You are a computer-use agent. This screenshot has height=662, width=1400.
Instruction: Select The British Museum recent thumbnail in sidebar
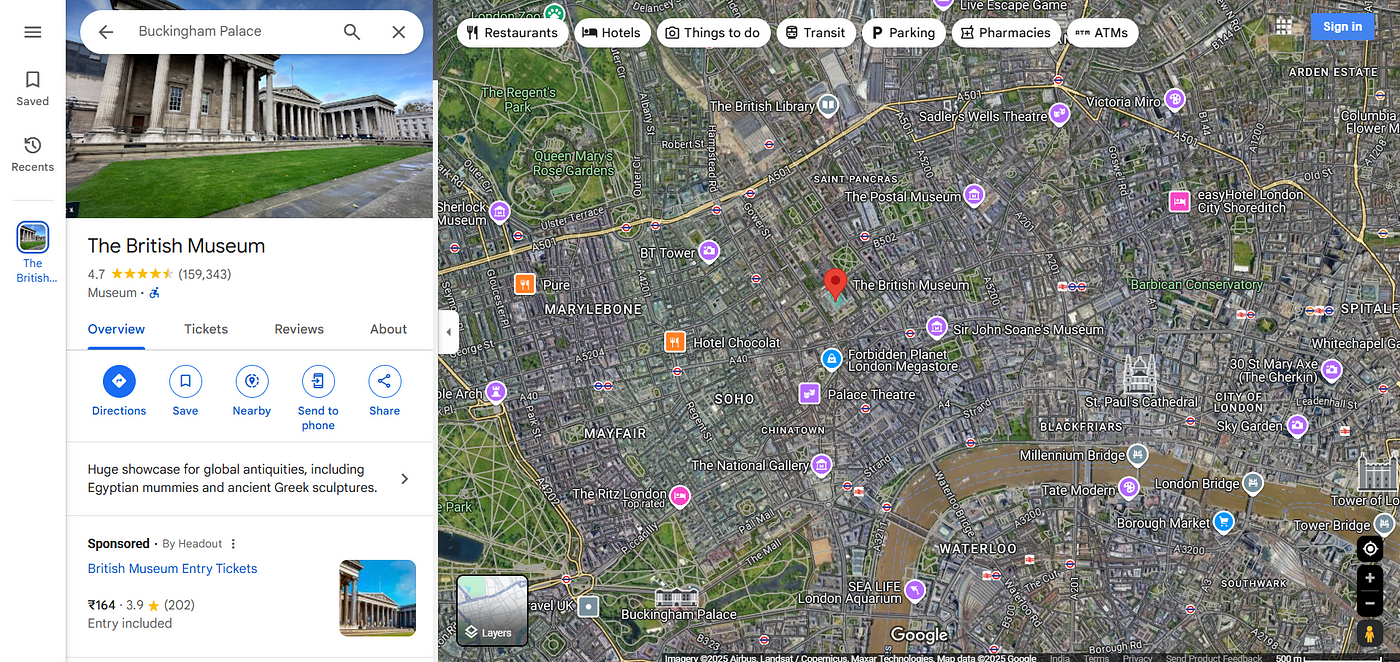(33, 238)
